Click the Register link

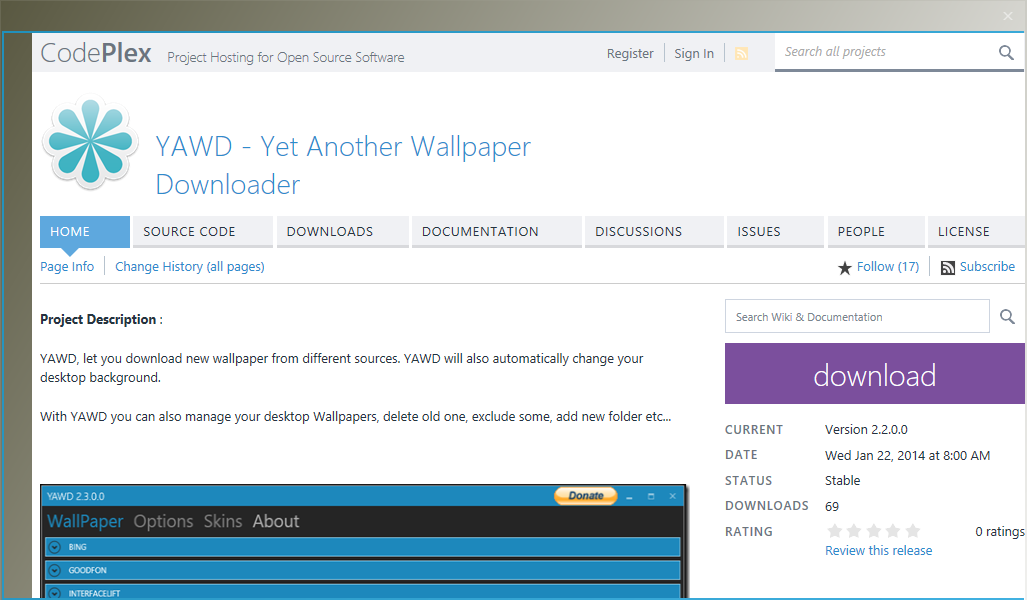630,54
